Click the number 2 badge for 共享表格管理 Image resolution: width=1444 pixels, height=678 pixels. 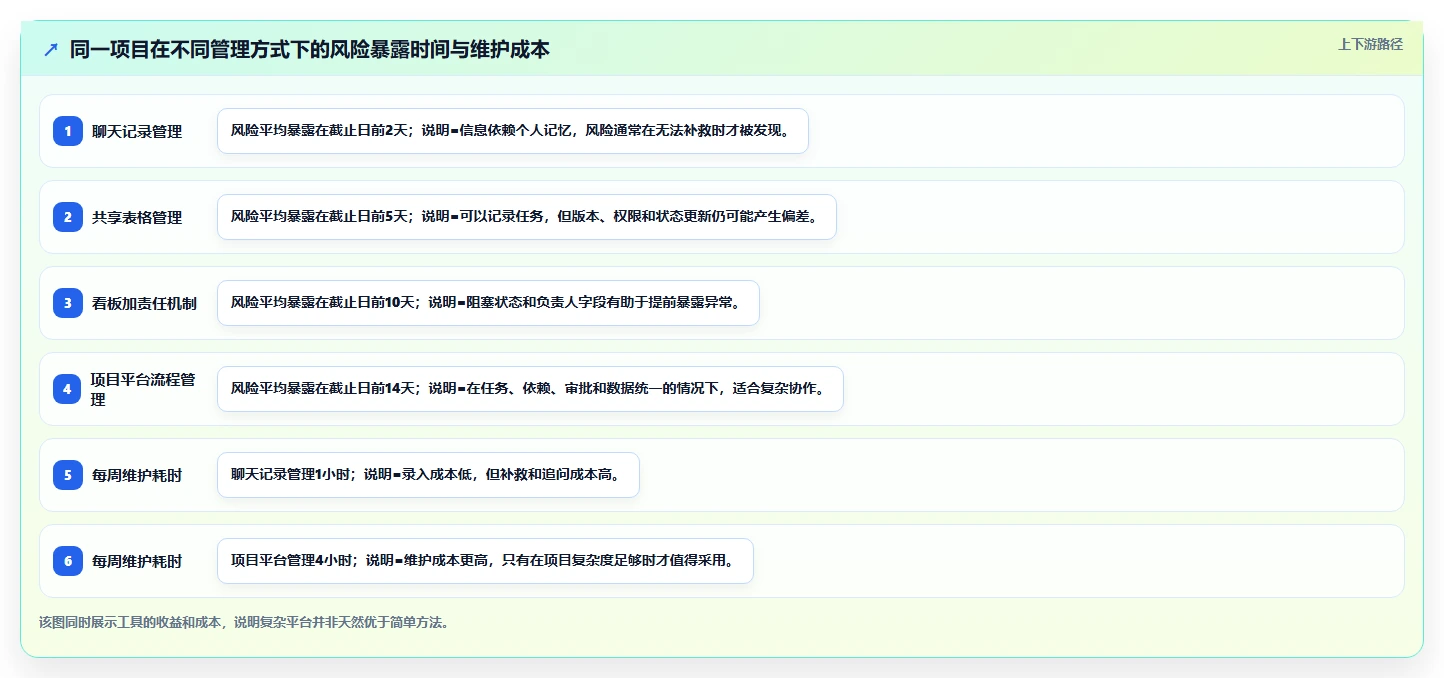(68, 217)
